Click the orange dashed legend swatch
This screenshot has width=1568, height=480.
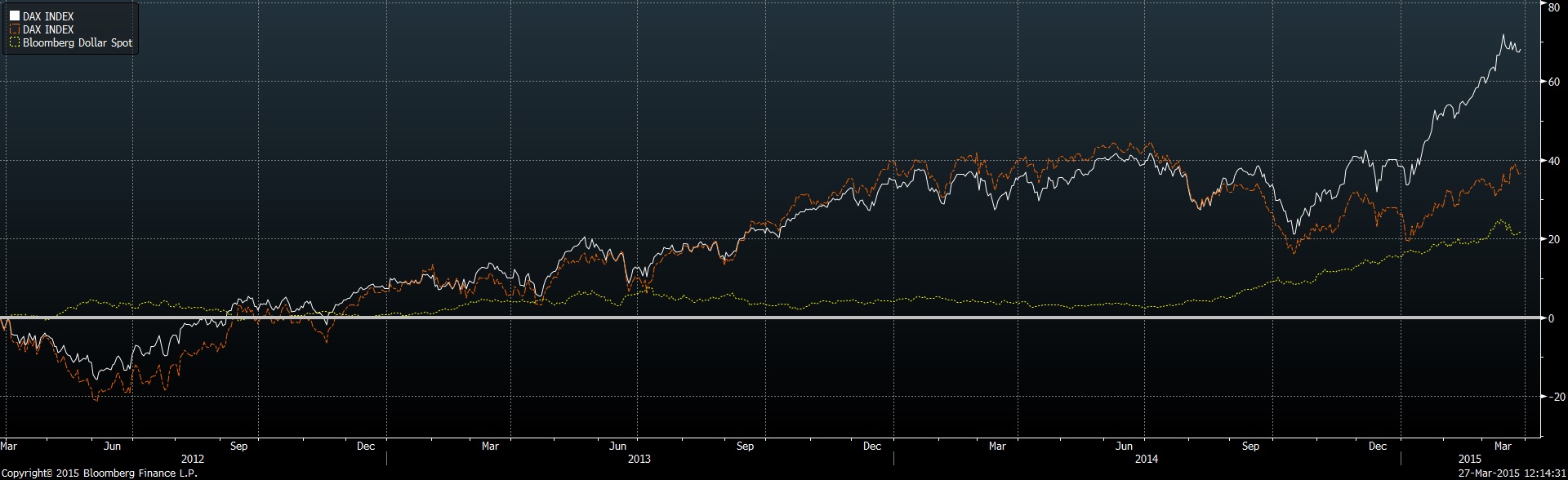[14, 29]
